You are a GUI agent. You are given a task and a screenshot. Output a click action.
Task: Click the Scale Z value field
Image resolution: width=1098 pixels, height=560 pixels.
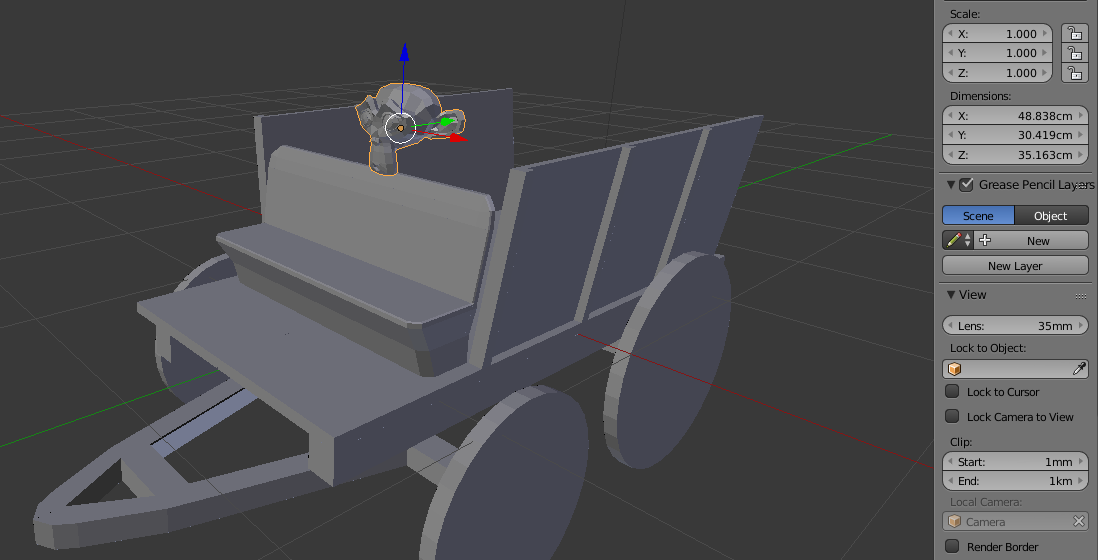(x=998, y=72)
